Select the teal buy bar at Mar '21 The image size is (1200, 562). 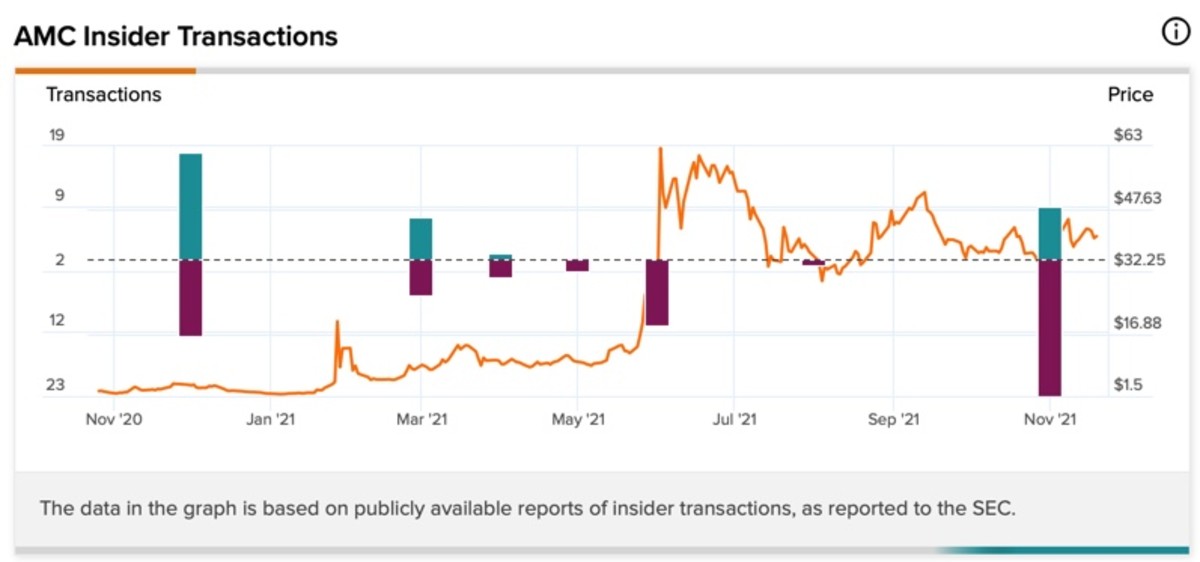[x=421, y=239]
